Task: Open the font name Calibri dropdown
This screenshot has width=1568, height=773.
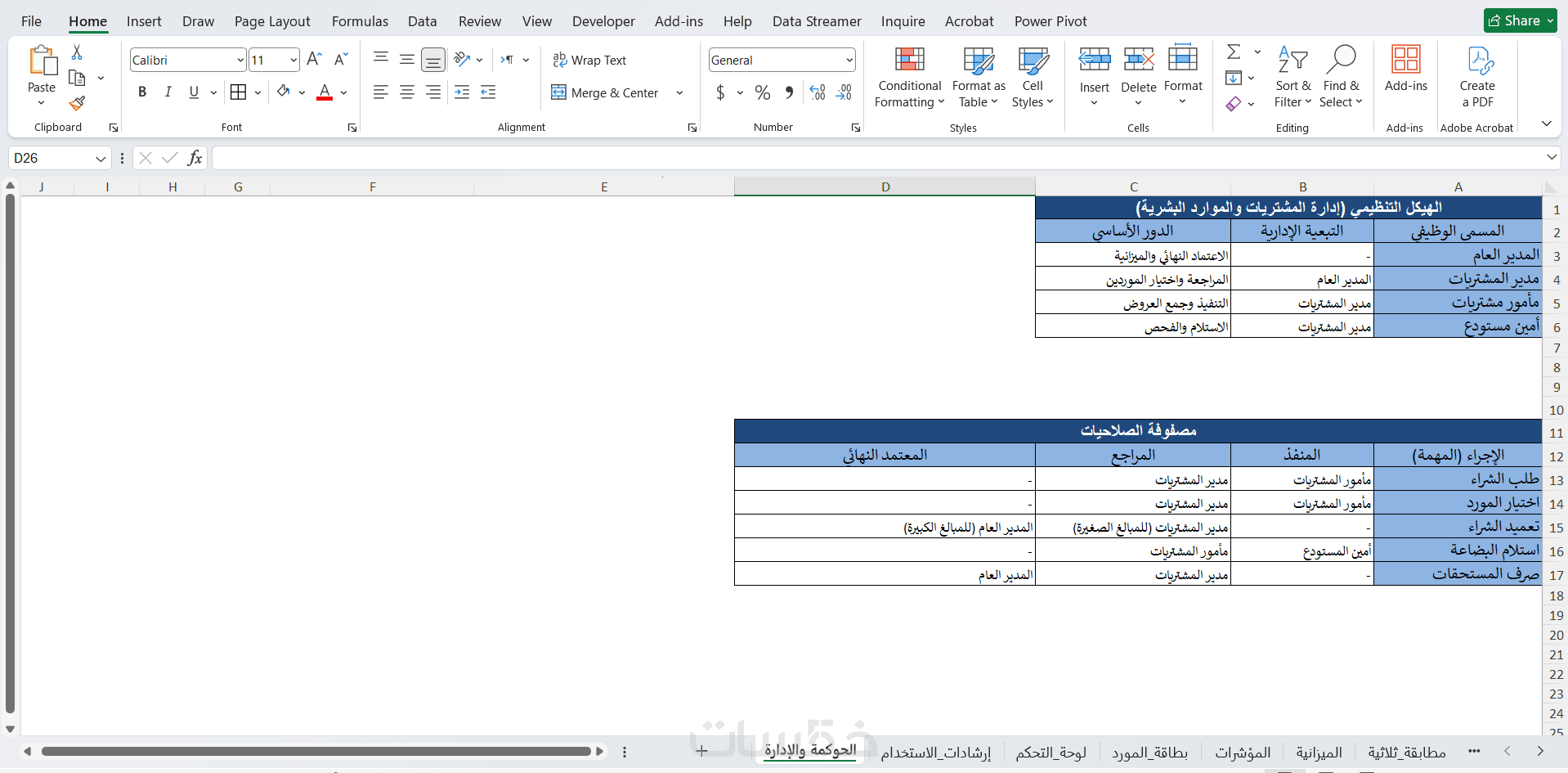Action: (x=240, y=60)
